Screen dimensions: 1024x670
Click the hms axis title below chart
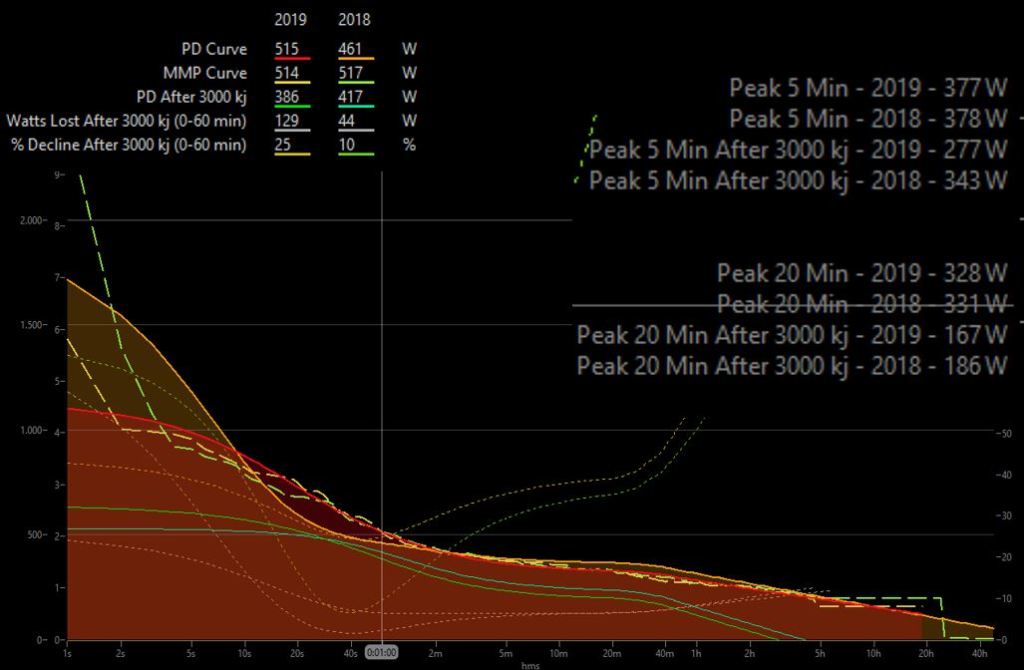(x=530, y=663)
